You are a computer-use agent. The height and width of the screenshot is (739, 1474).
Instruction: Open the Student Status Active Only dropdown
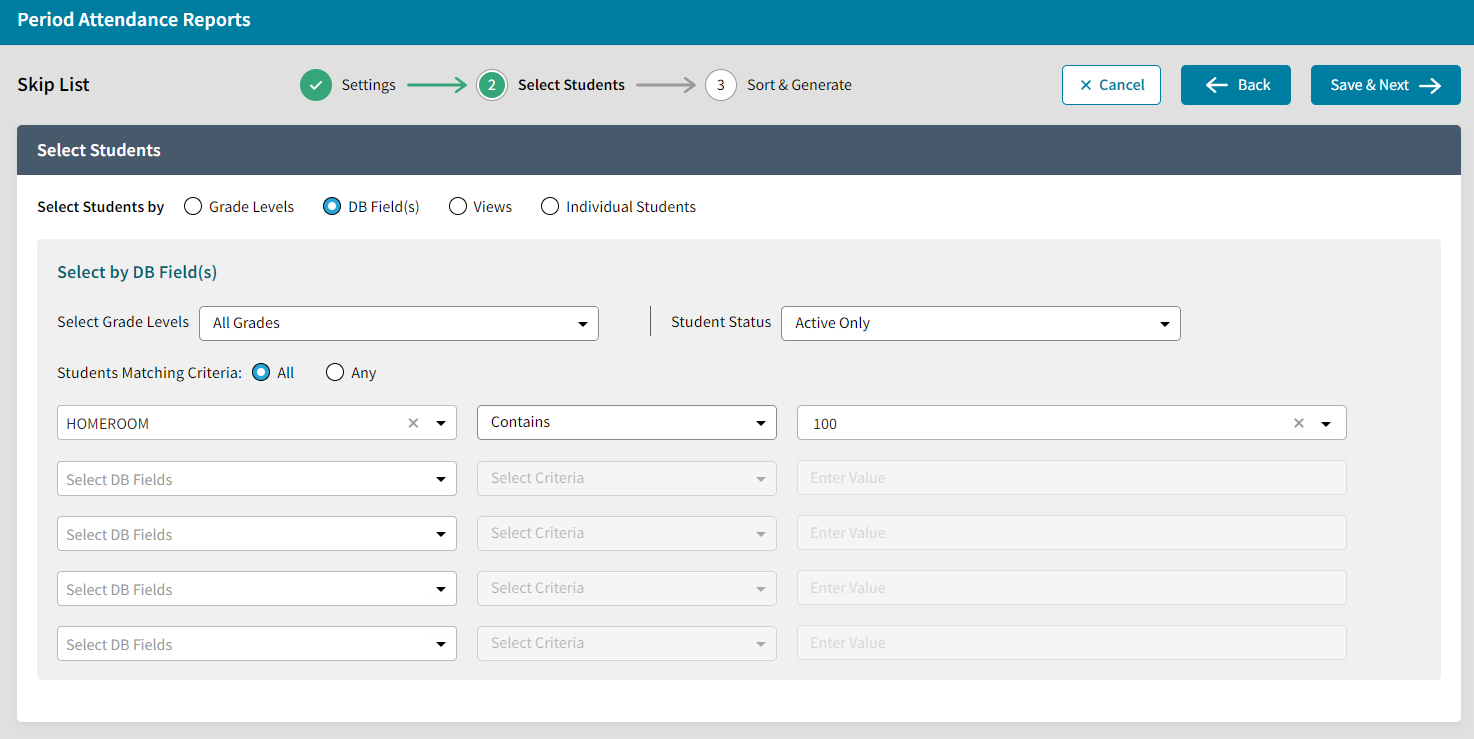point(980,323)
